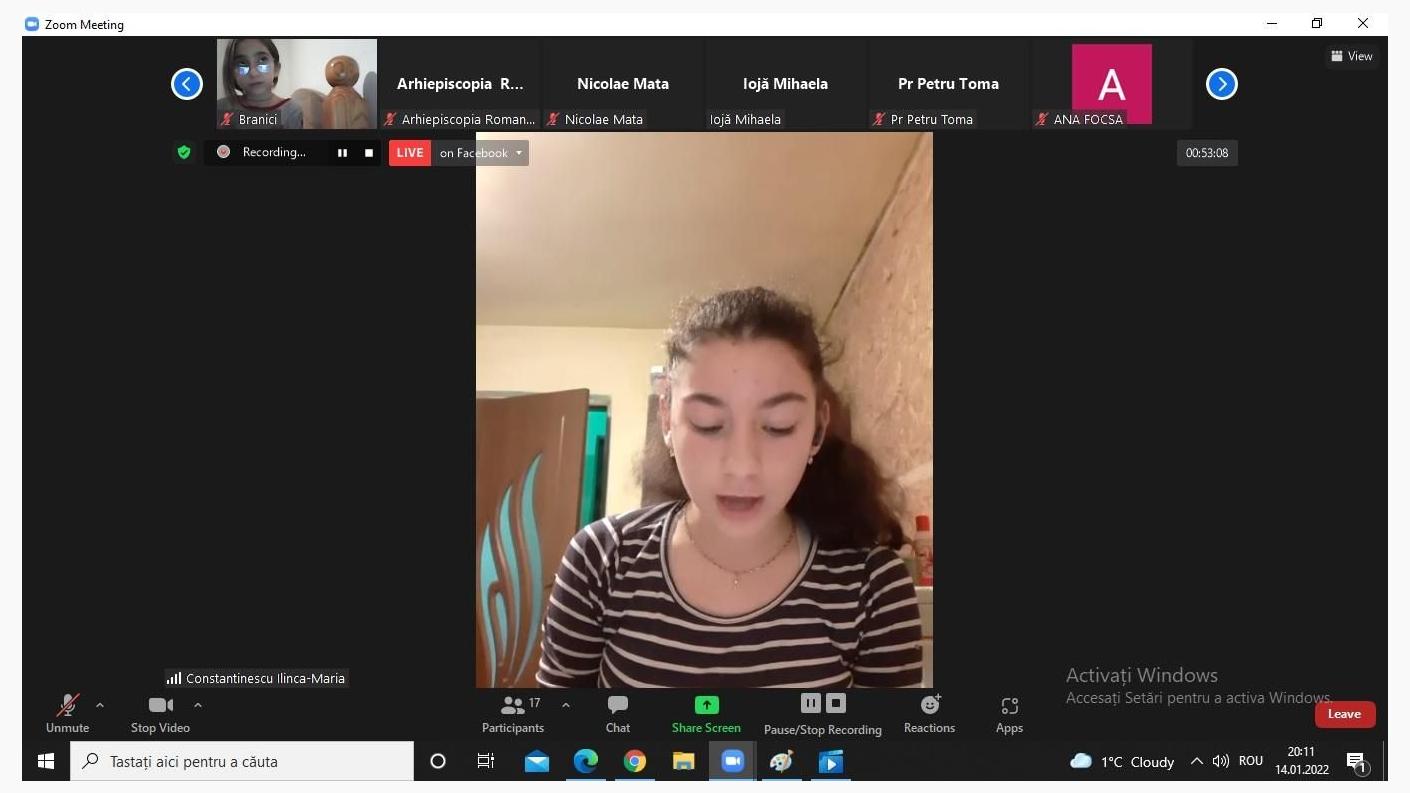Open the View layout menu
1410x793 pixels.
[1351, 56]
